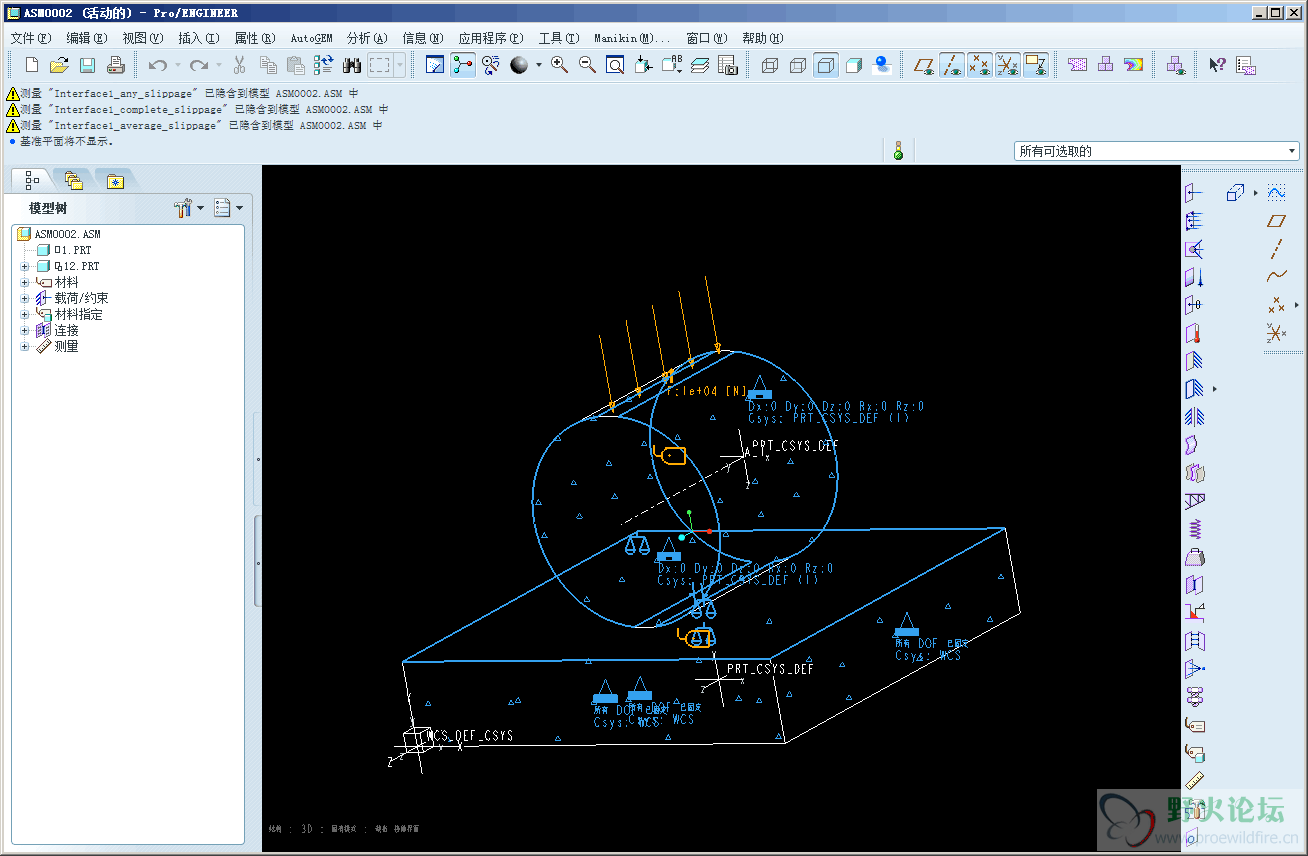Open the model tree show dropdown
Viewport: 1308px width, 856px height.
coord(229,208)
